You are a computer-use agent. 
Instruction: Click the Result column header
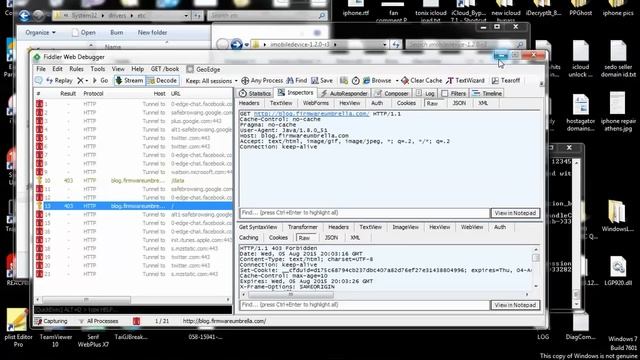click(x=68, y=93)
